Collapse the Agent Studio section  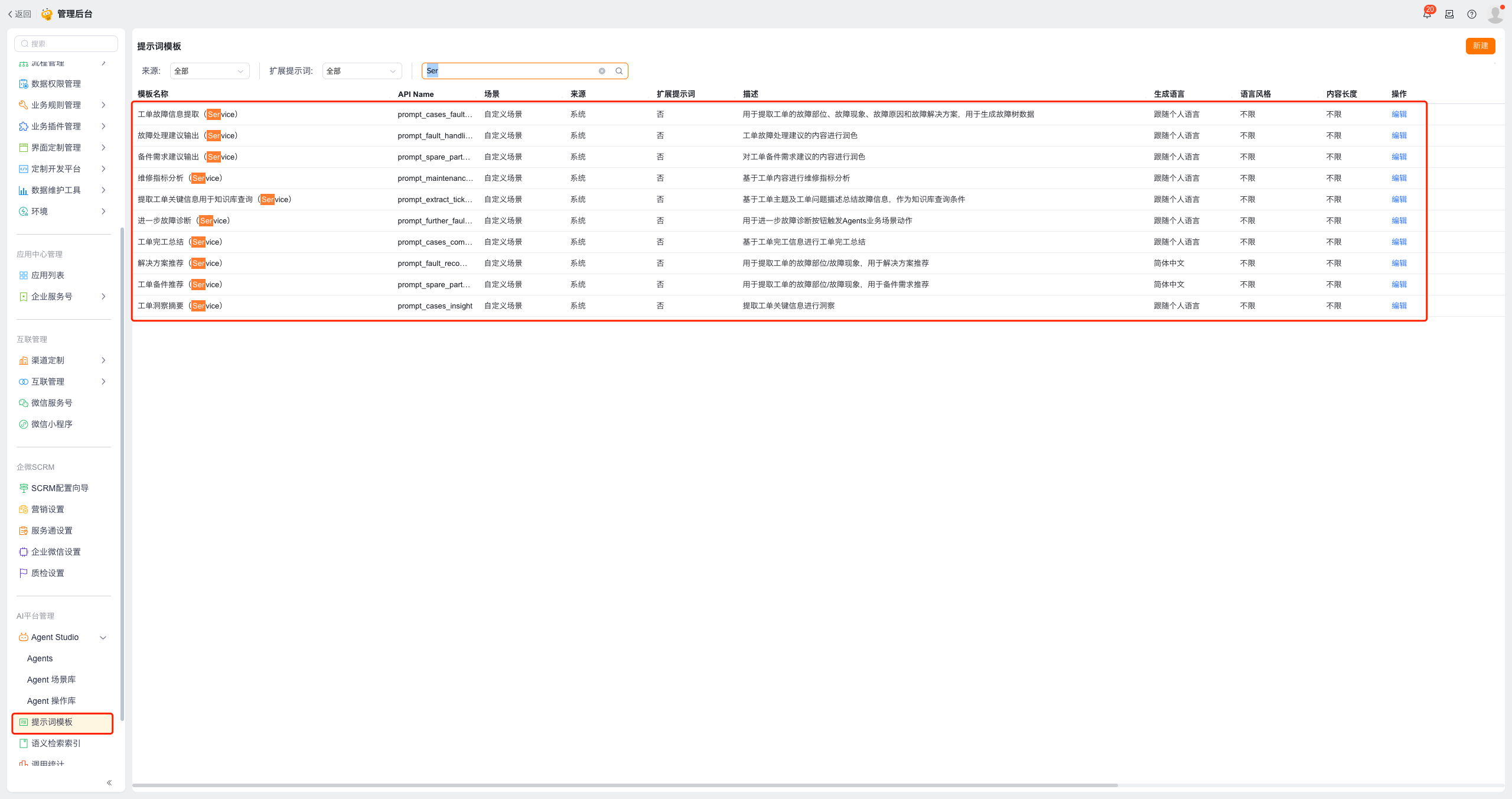(x=103, y=637)
